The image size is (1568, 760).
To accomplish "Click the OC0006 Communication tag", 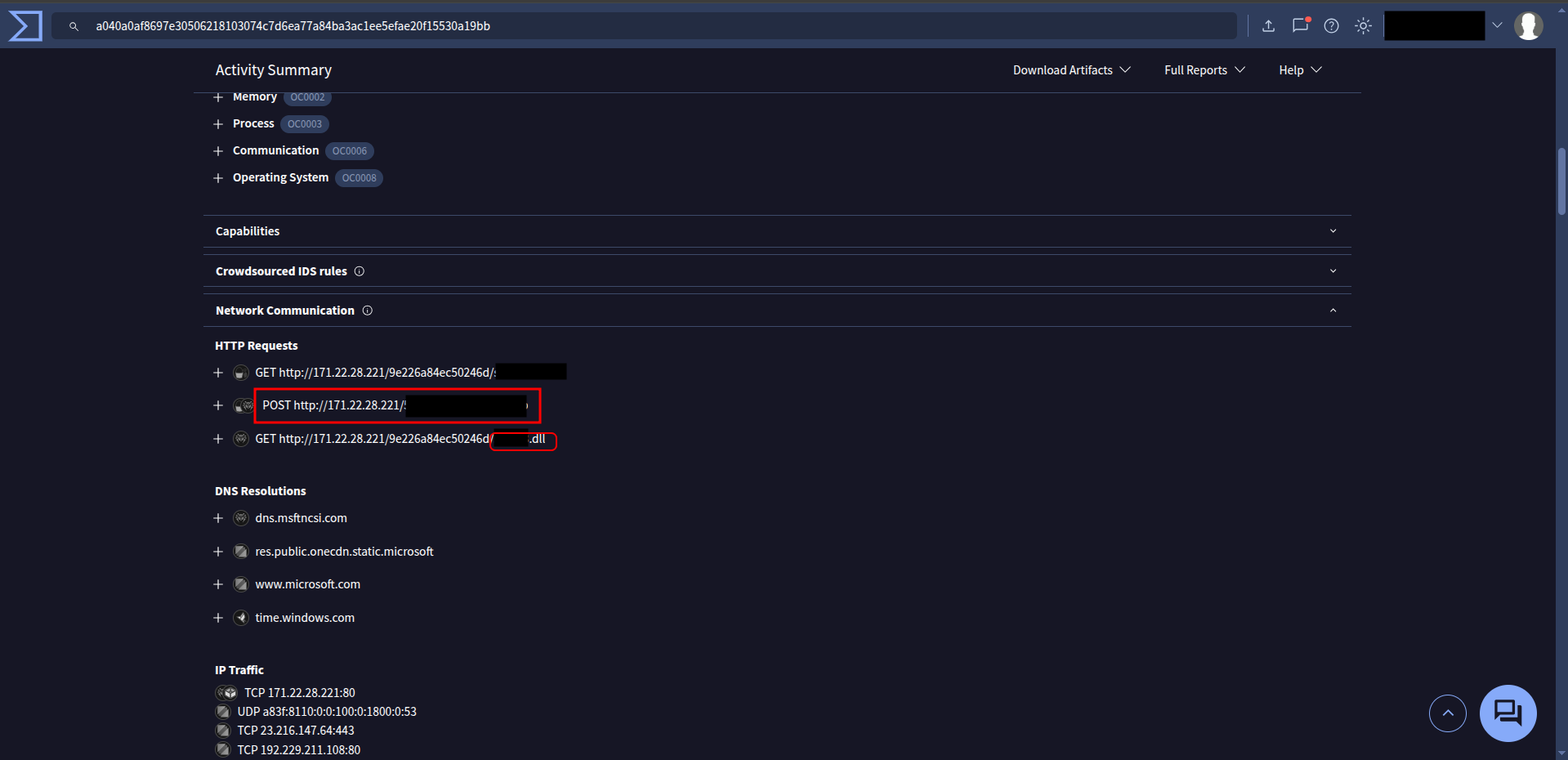I will pyautogui.click(x=349, y=151).
